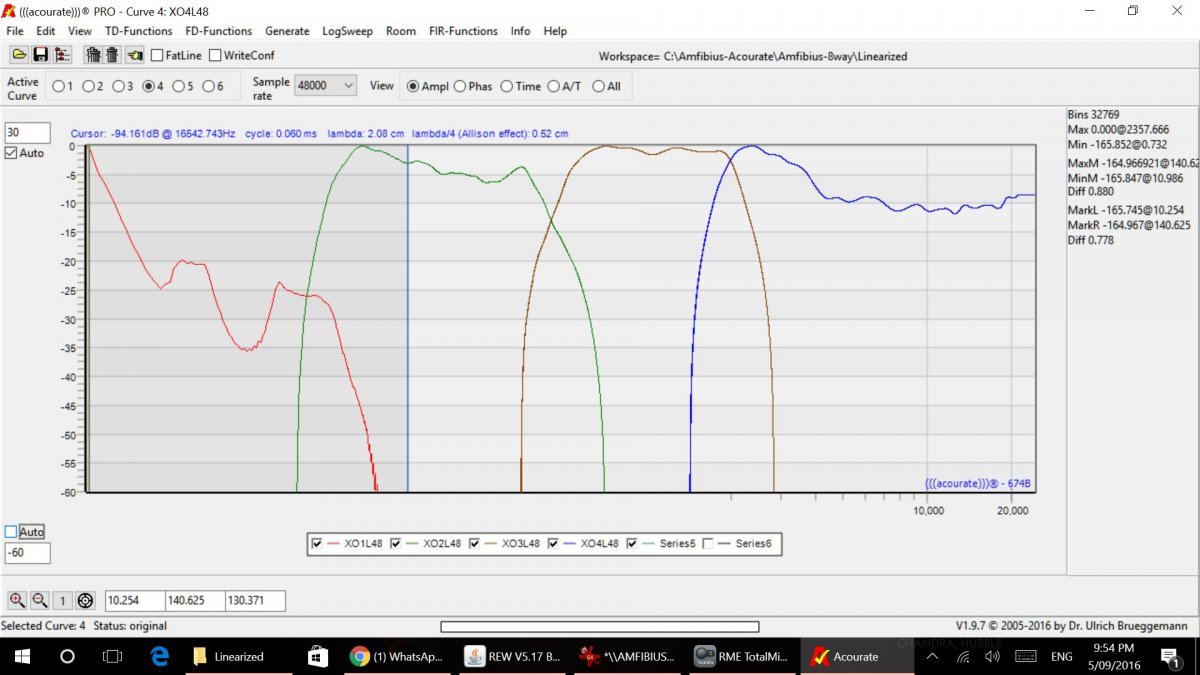Enable the WriteConf checkbox
1200x675 pixels.
click(x=215, y=55)
